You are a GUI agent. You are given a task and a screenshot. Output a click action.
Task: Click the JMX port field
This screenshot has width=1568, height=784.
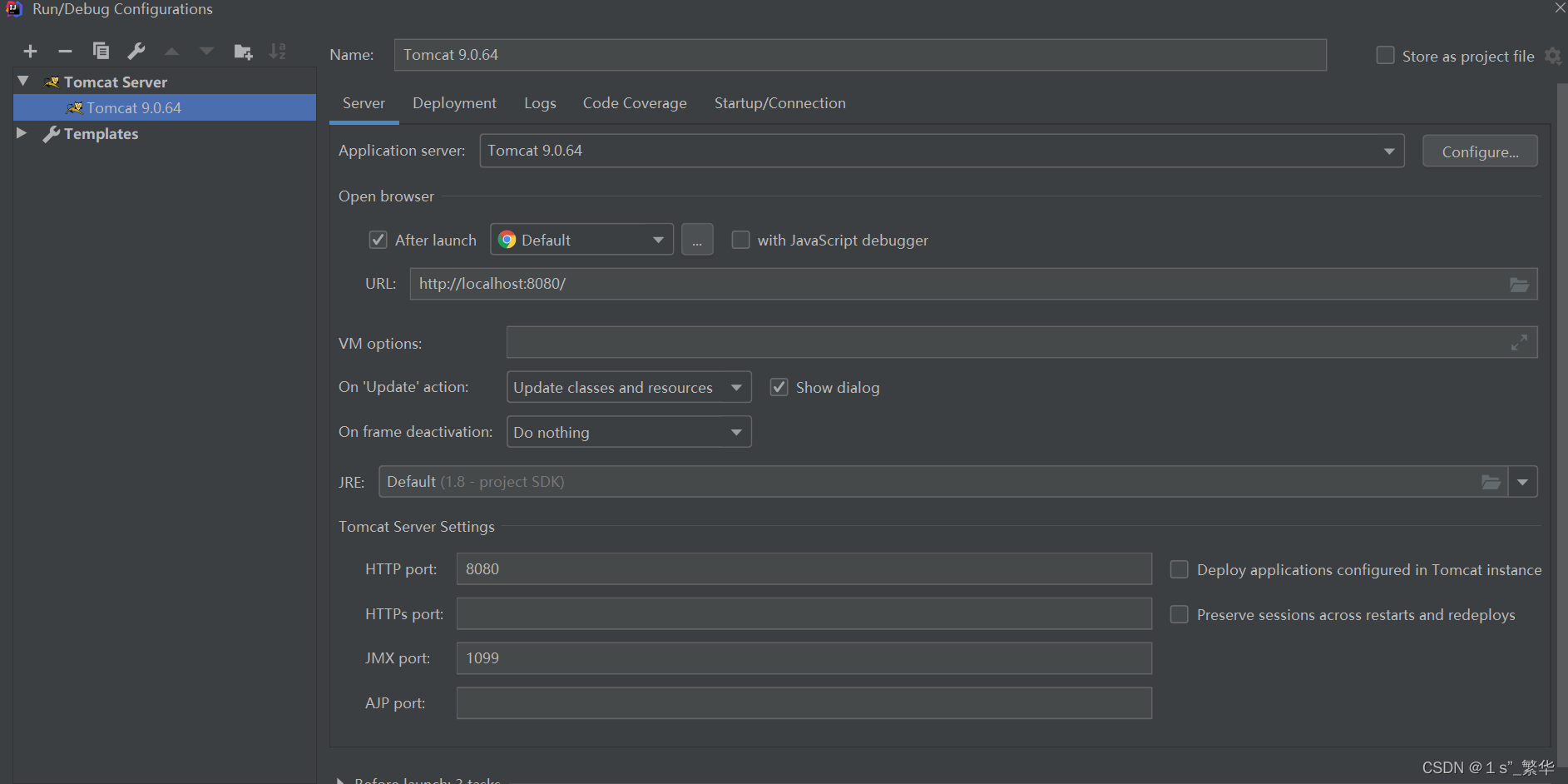(x=804, y=658)
